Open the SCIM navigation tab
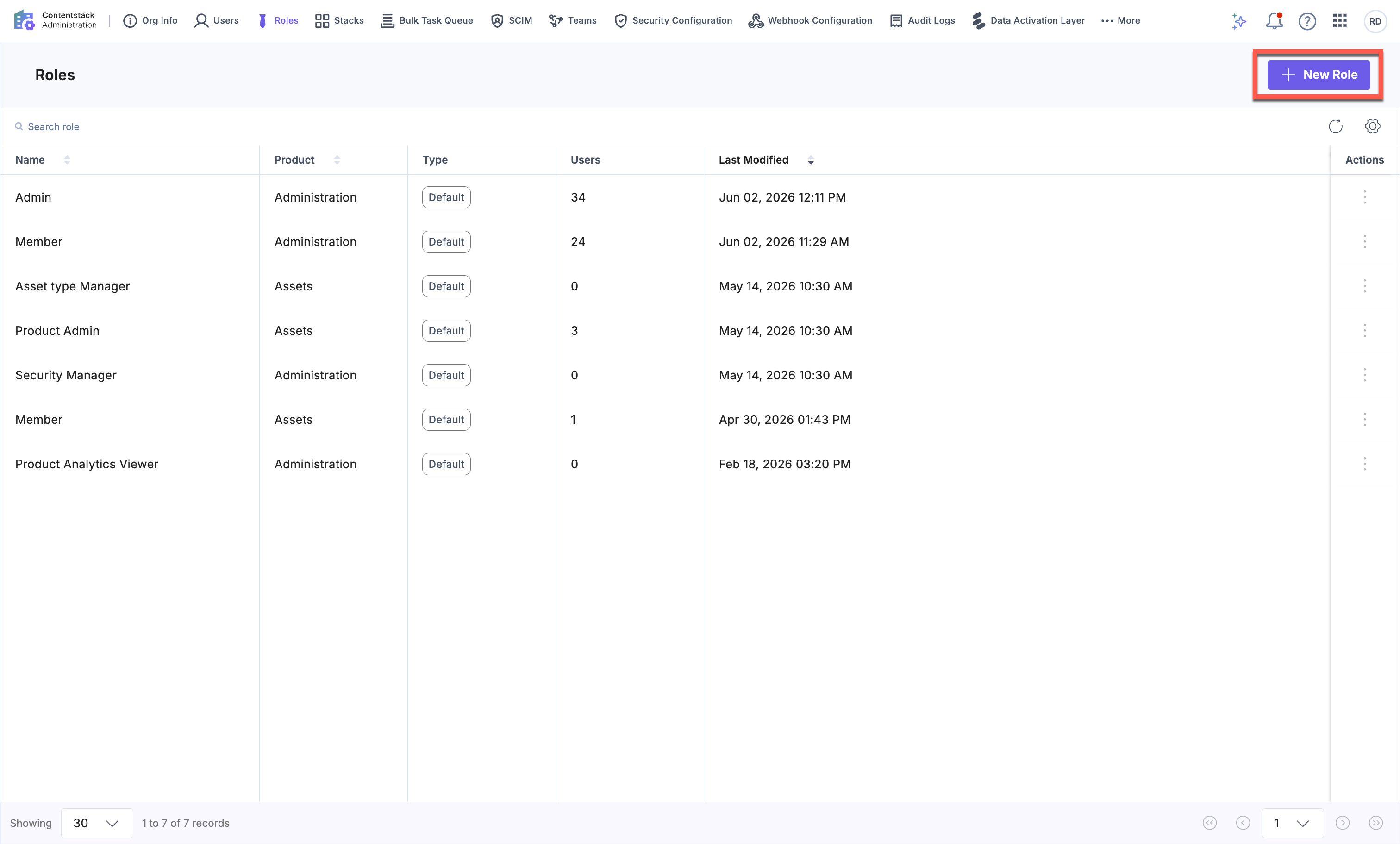The height and width of the screenshot is (844, 1400). (x=512, y=21)
